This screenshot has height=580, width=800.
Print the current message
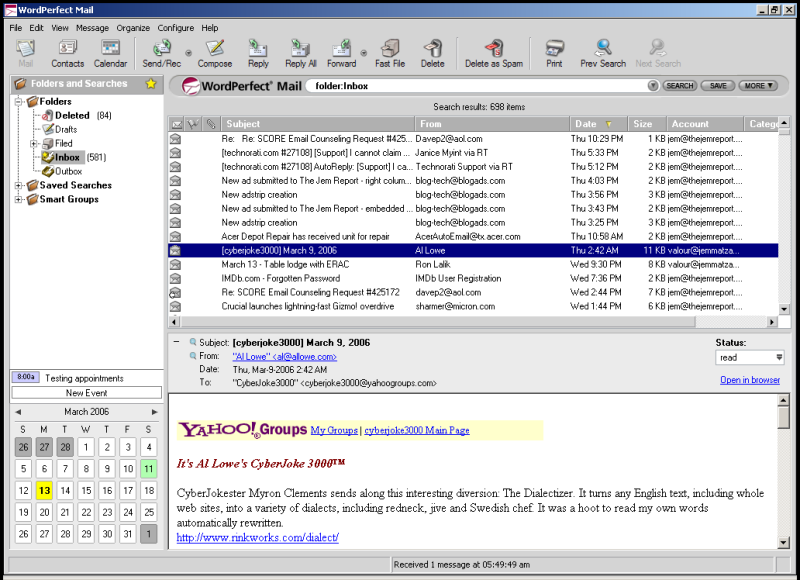tap(554, 53)
